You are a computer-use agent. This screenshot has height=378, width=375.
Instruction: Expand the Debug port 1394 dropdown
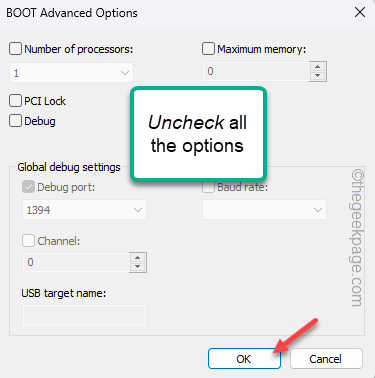[x=84, y=210]
